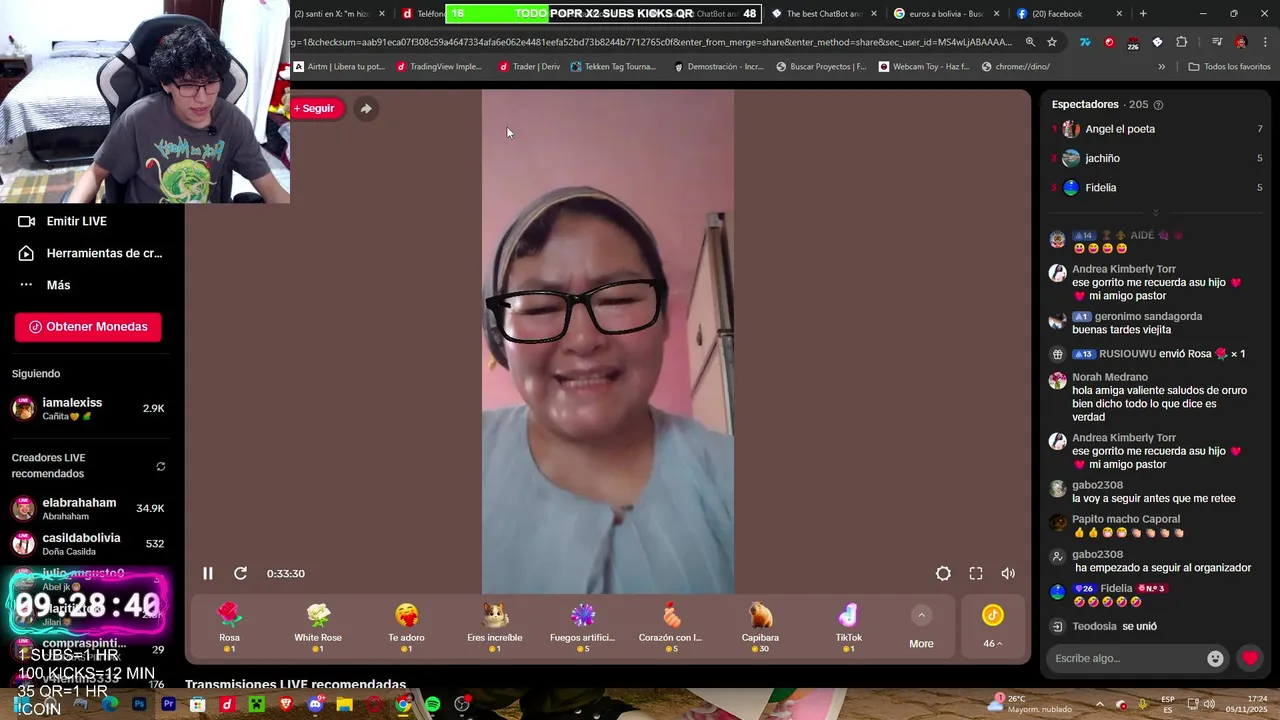This screenshot has width=1280, height=720.
Task: Send the Eres increíble gift
Action: coord(495,628)
